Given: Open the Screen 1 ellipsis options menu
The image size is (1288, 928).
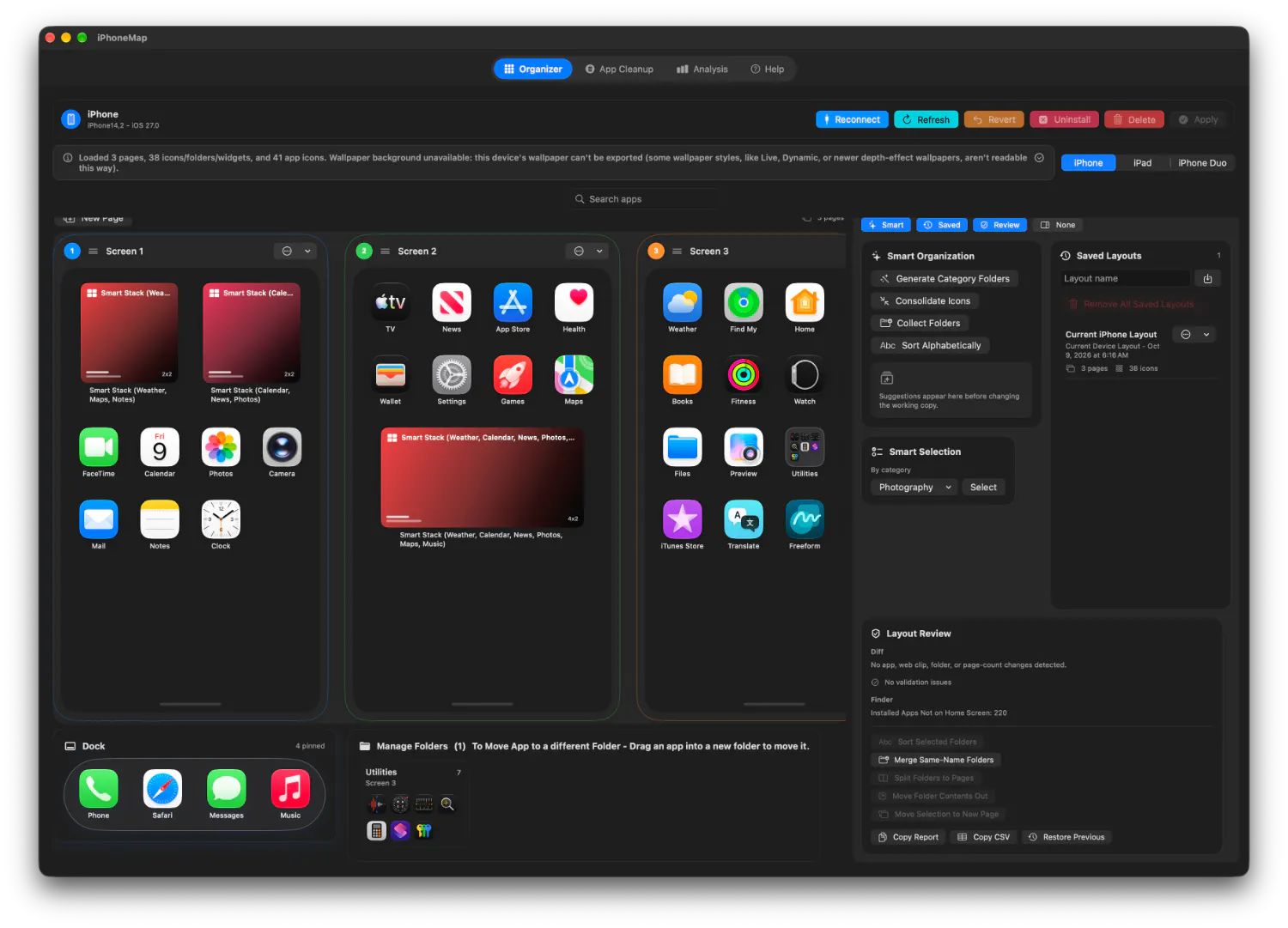Looking at the screenshot, I should tap(287, 252).
